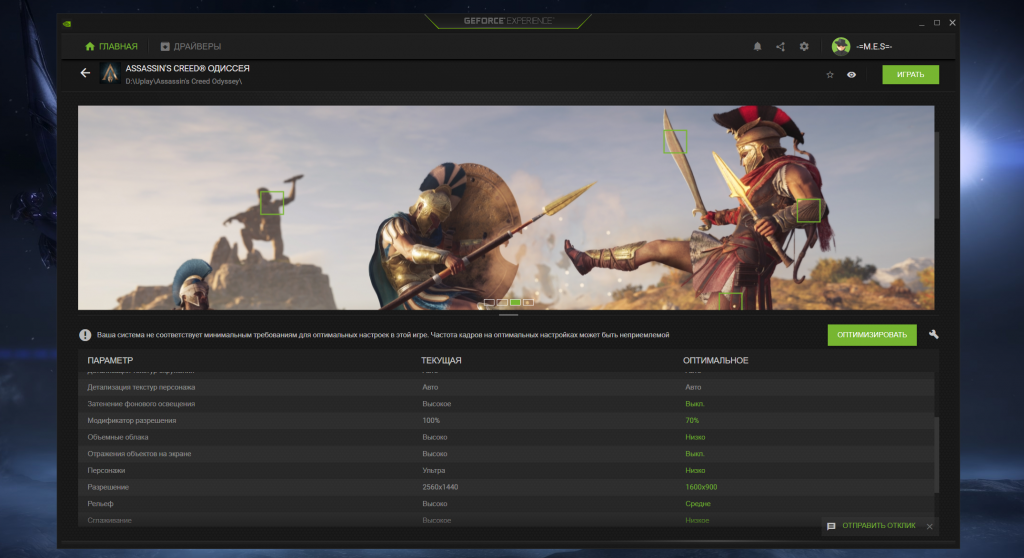
Task: Open settings via the gear icon
Action: tap(803, 46)
